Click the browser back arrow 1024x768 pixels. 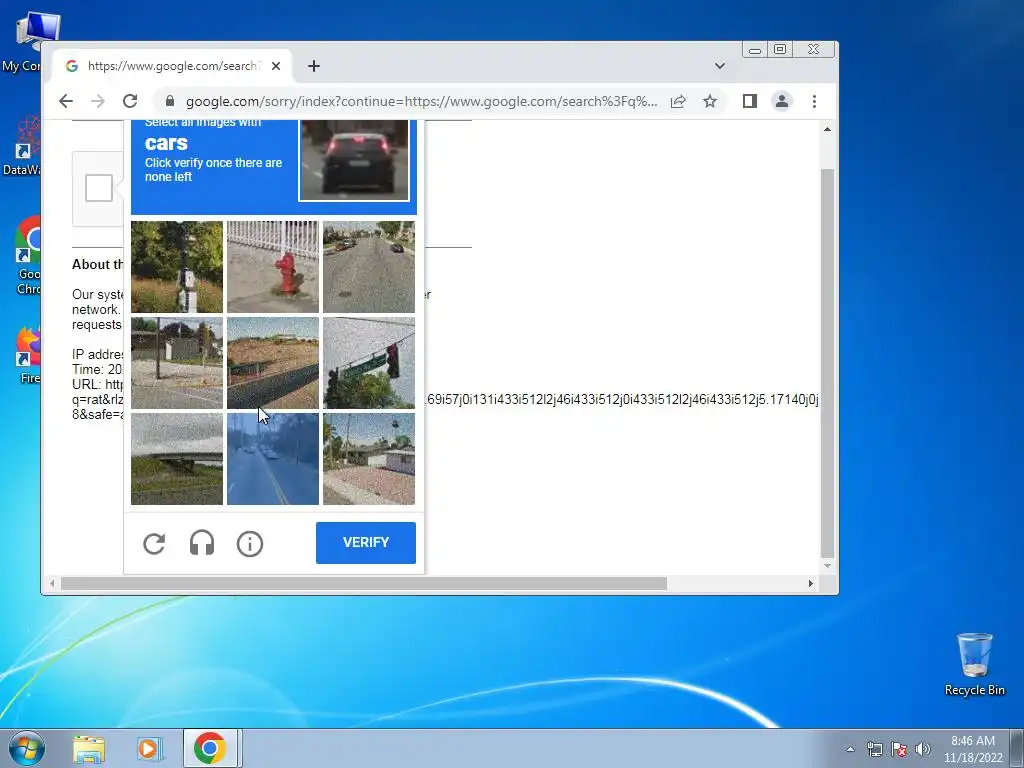[x=65, y=101]
